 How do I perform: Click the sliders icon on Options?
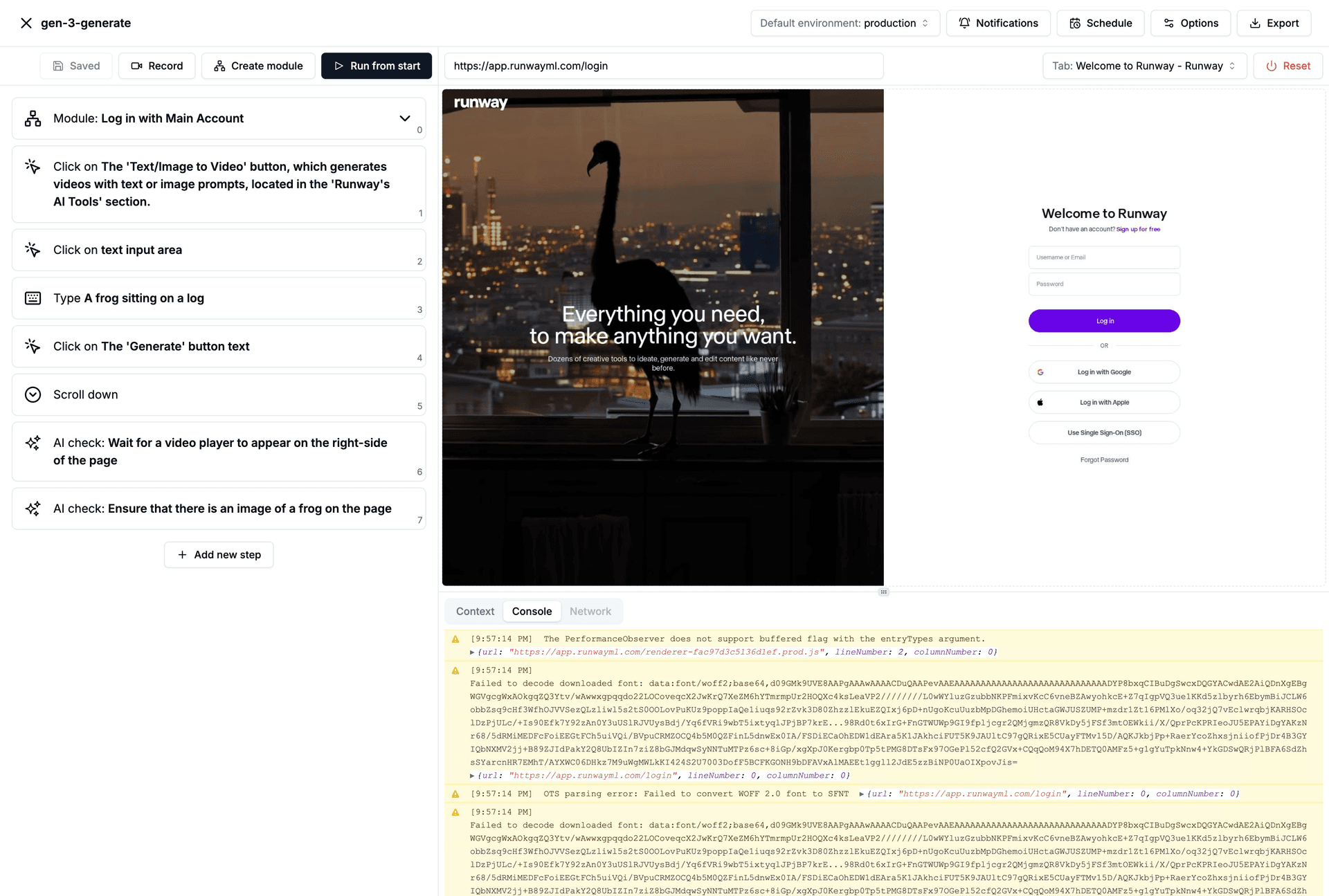[1169, 23]
